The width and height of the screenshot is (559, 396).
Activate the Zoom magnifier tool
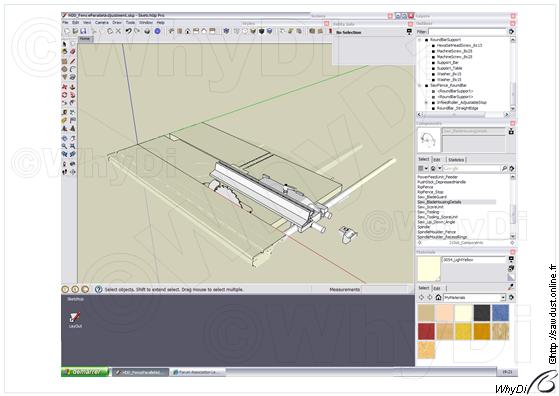(65, 146)
